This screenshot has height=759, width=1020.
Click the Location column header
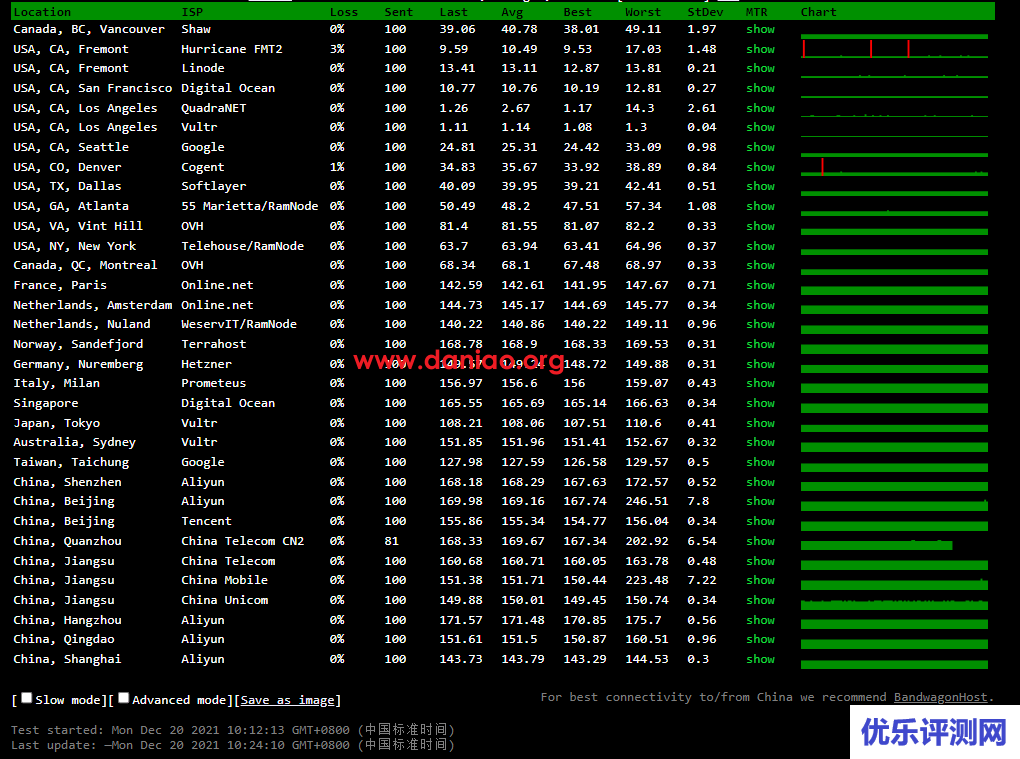click(42, 12)
